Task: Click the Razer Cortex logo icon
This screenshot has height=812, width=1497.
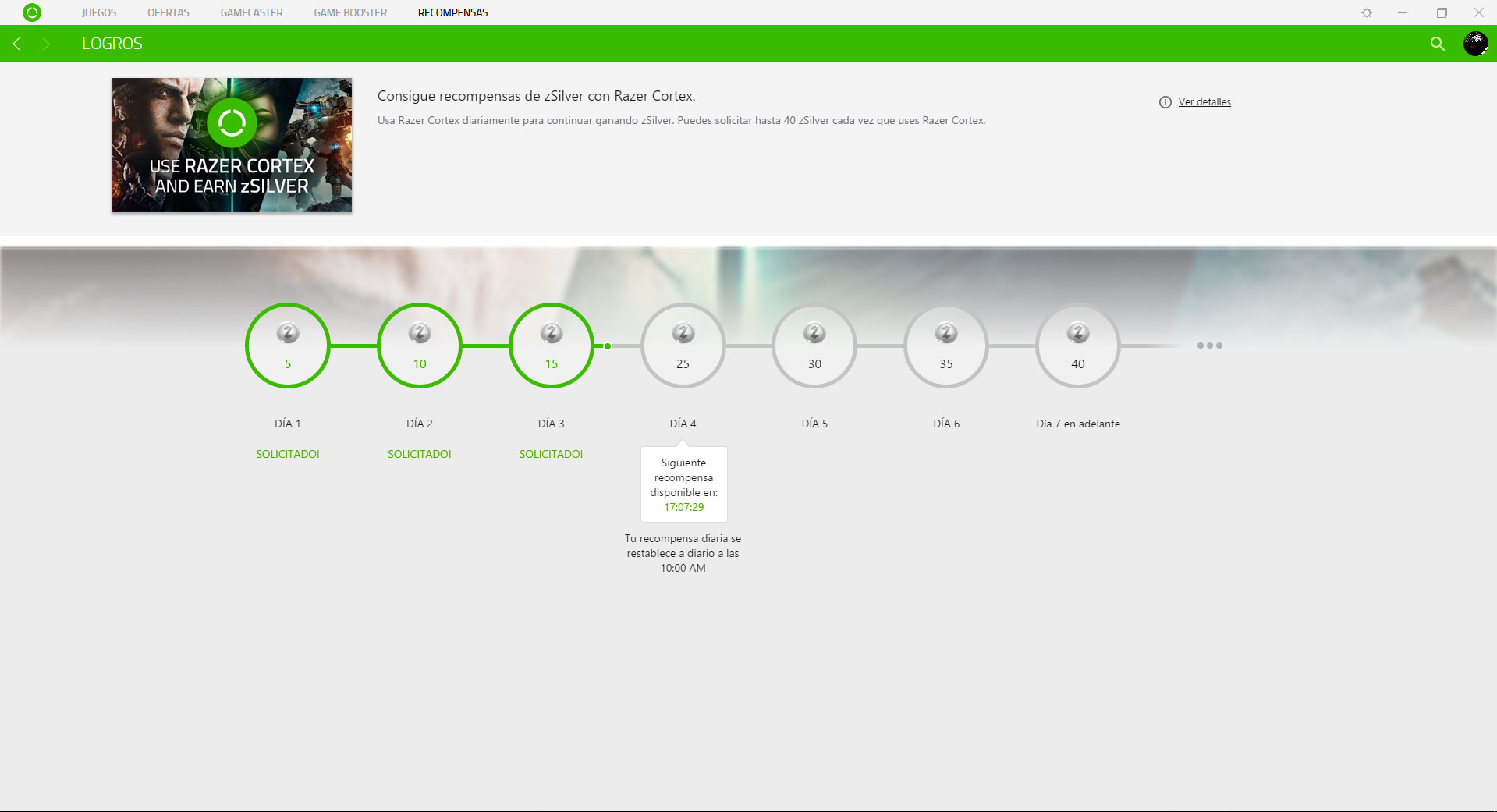Action: (32, 12)
